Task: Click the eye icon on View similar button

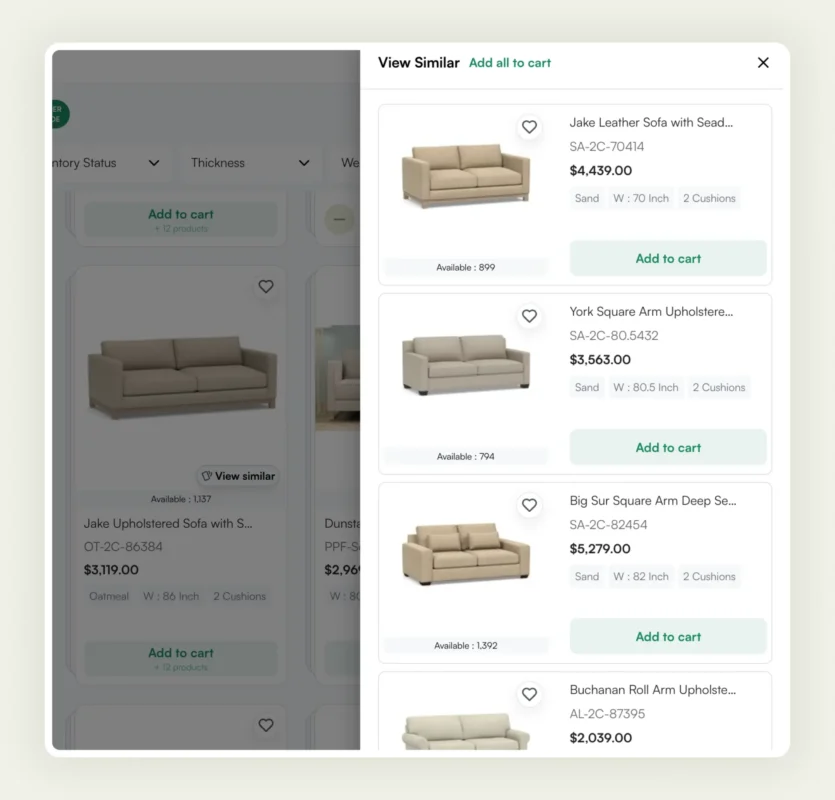Action: (x=207, y=476)
